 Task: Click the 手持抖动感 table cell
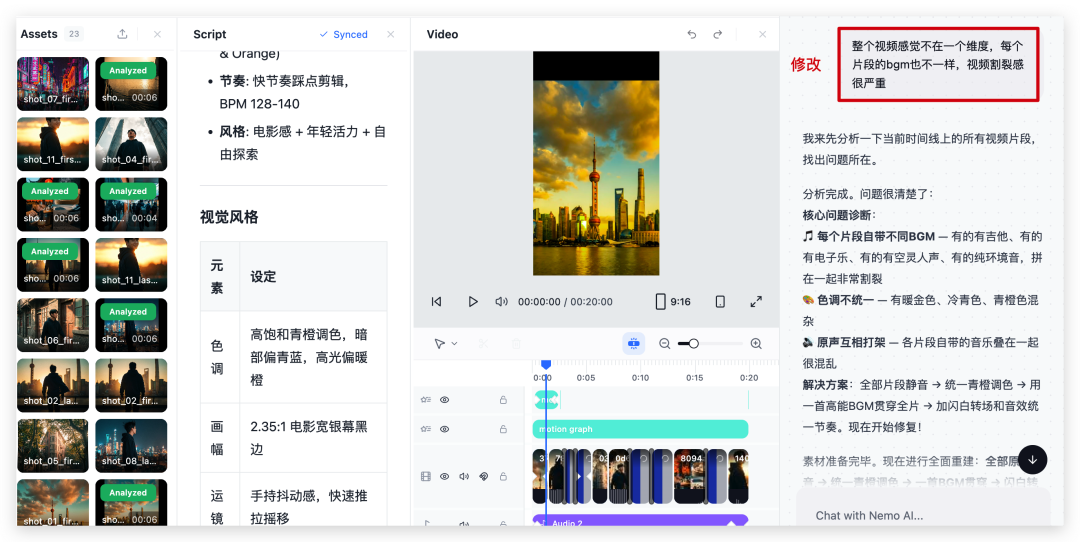(x=313, y=501)
